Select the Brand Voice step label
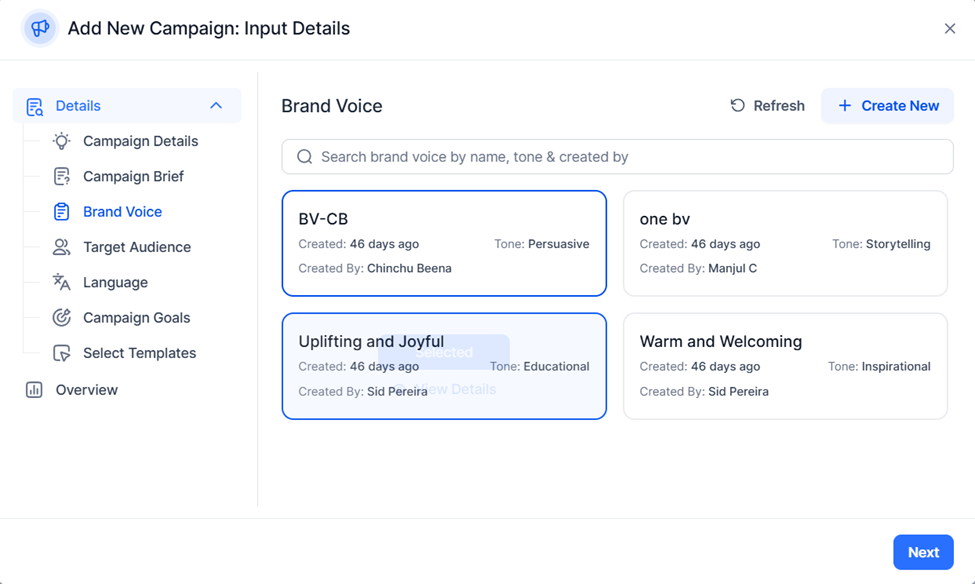 click(122, 212)
